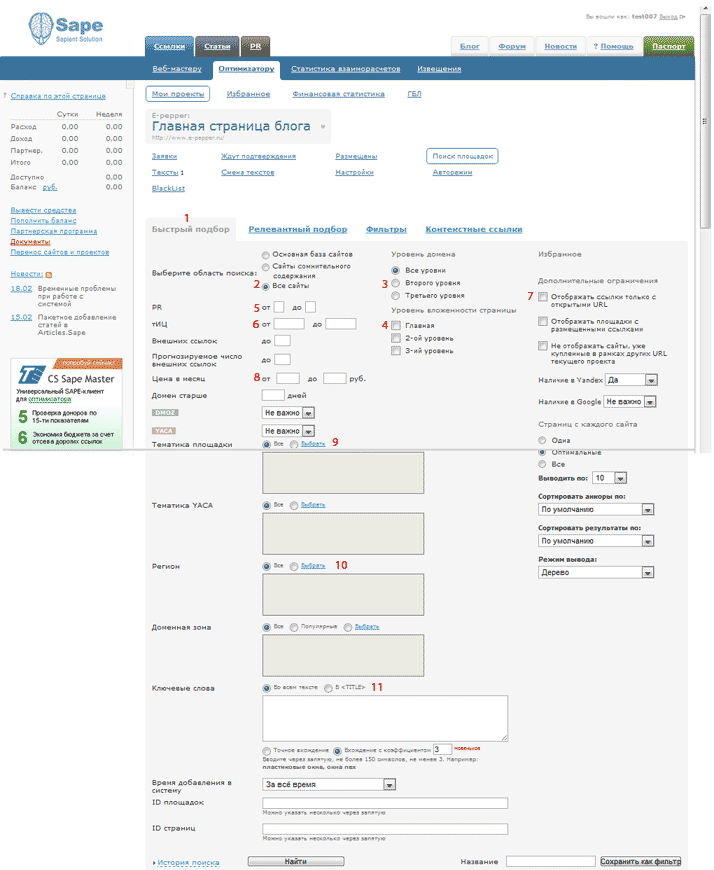The height and width of the screenshot is (870, 714).
Task: Click the Найти button
Action: pos(296,861)
